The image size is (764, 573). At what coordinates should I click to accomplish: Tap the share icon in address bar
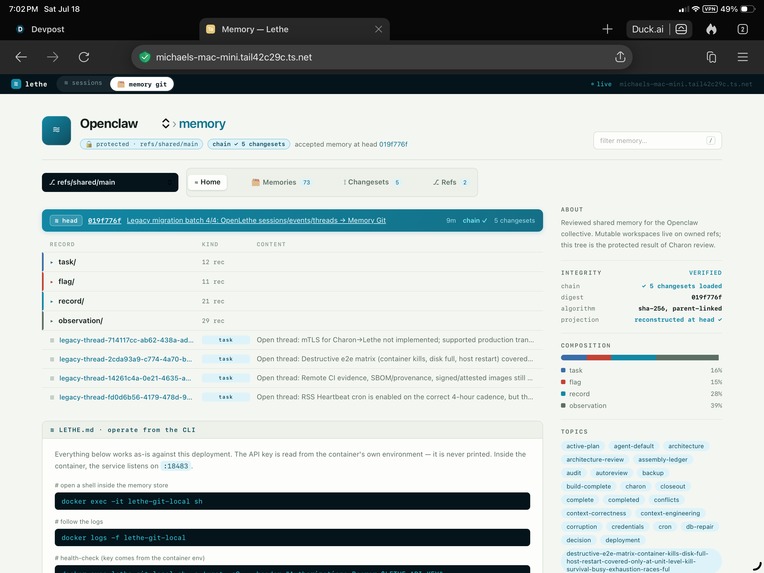[x=620, y=57]
